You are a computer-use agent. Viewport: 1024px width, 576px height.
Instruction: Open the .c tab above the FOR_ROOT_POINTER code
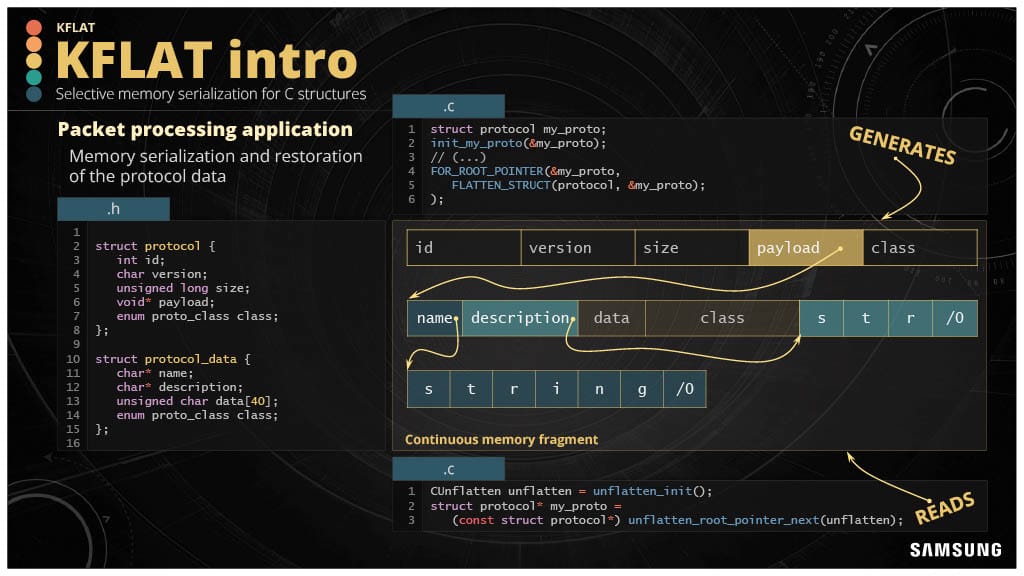[449, 106]
